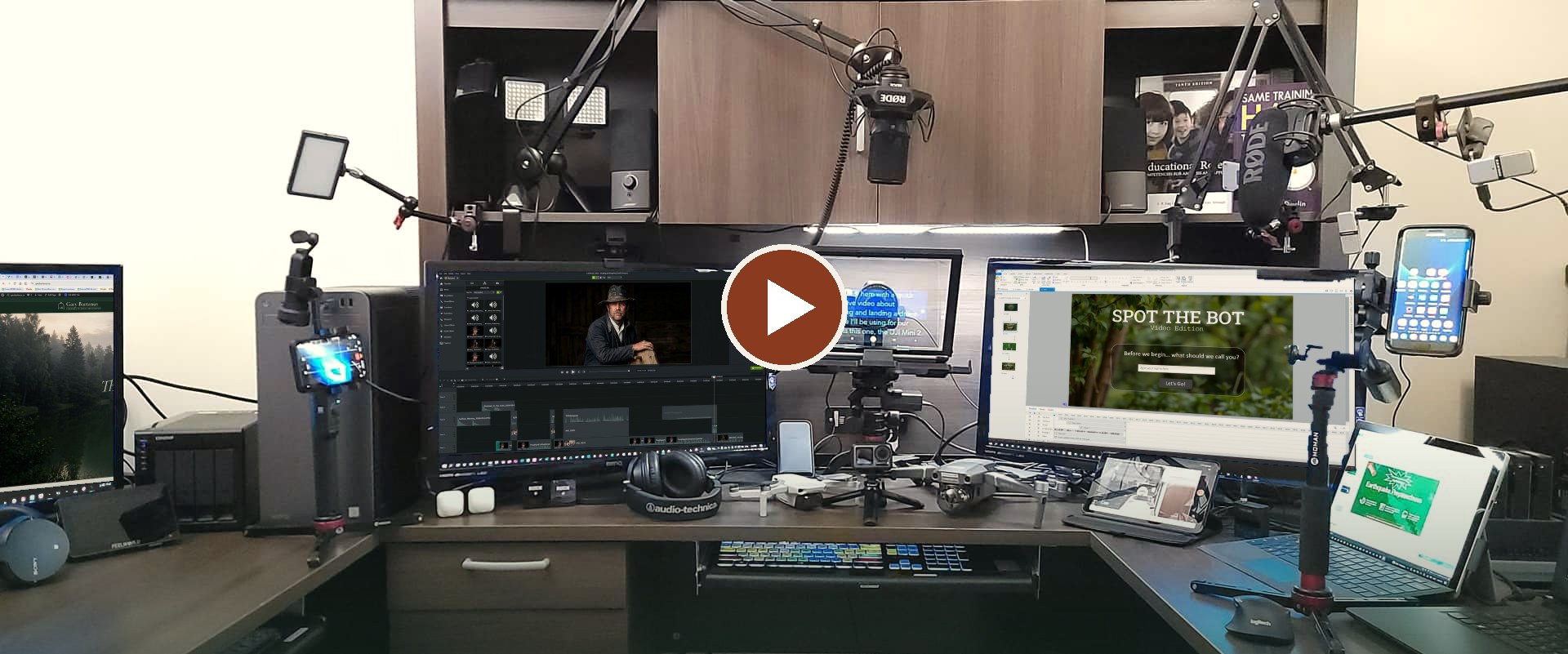
Task: Play the video with the large brown play button
Action: click(x=783, y=307)
